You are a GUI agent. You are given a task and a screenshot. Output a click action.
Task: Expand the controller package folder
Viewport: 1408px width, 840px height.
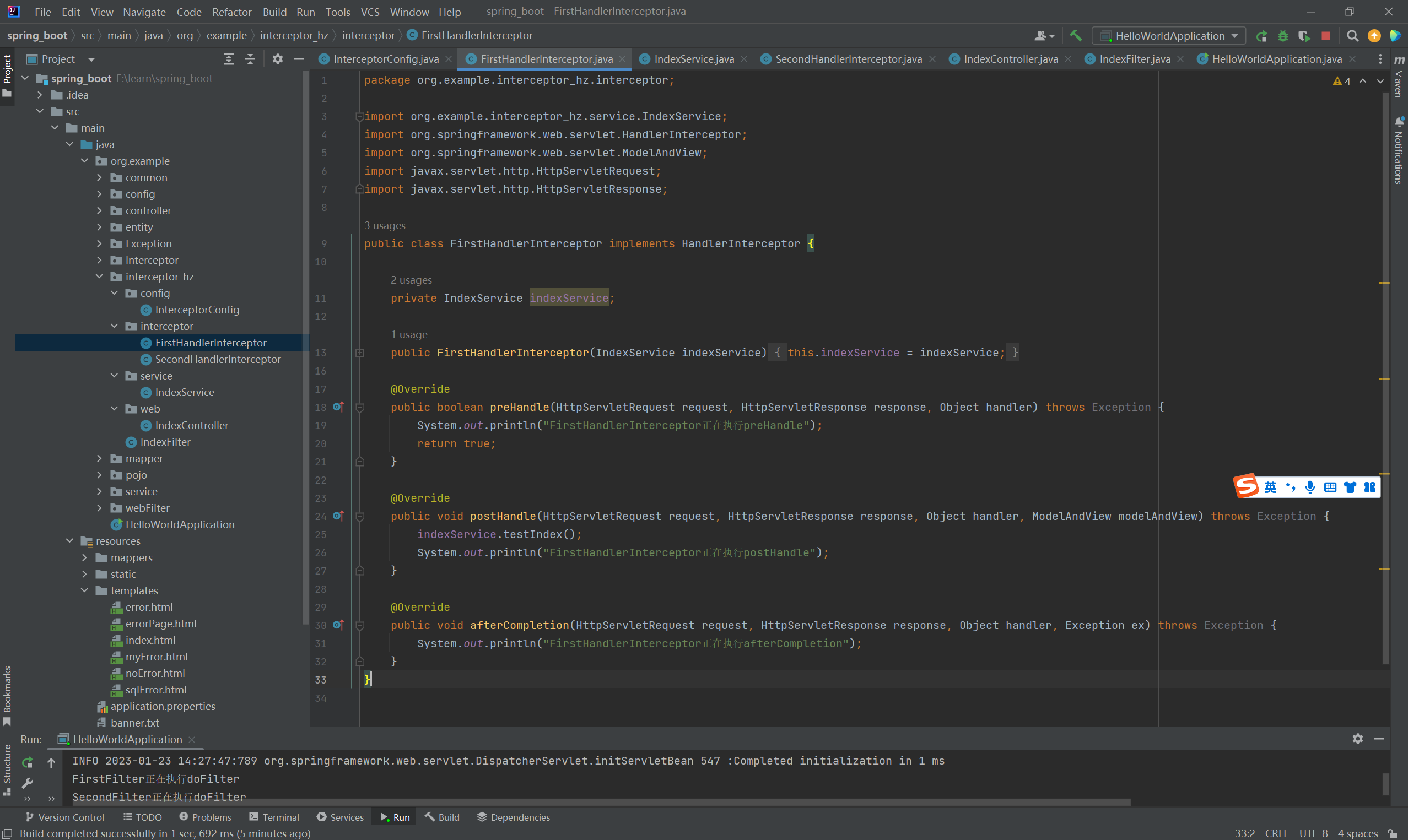[x=100, y=210]
